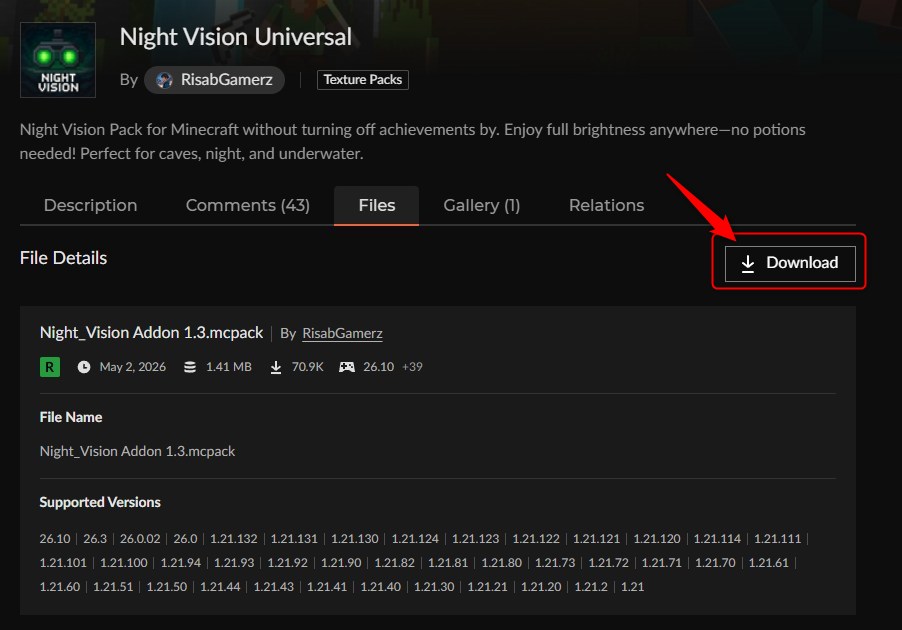Click supported version 1.21.2
The image size is (902, 630).
point(591,587)
